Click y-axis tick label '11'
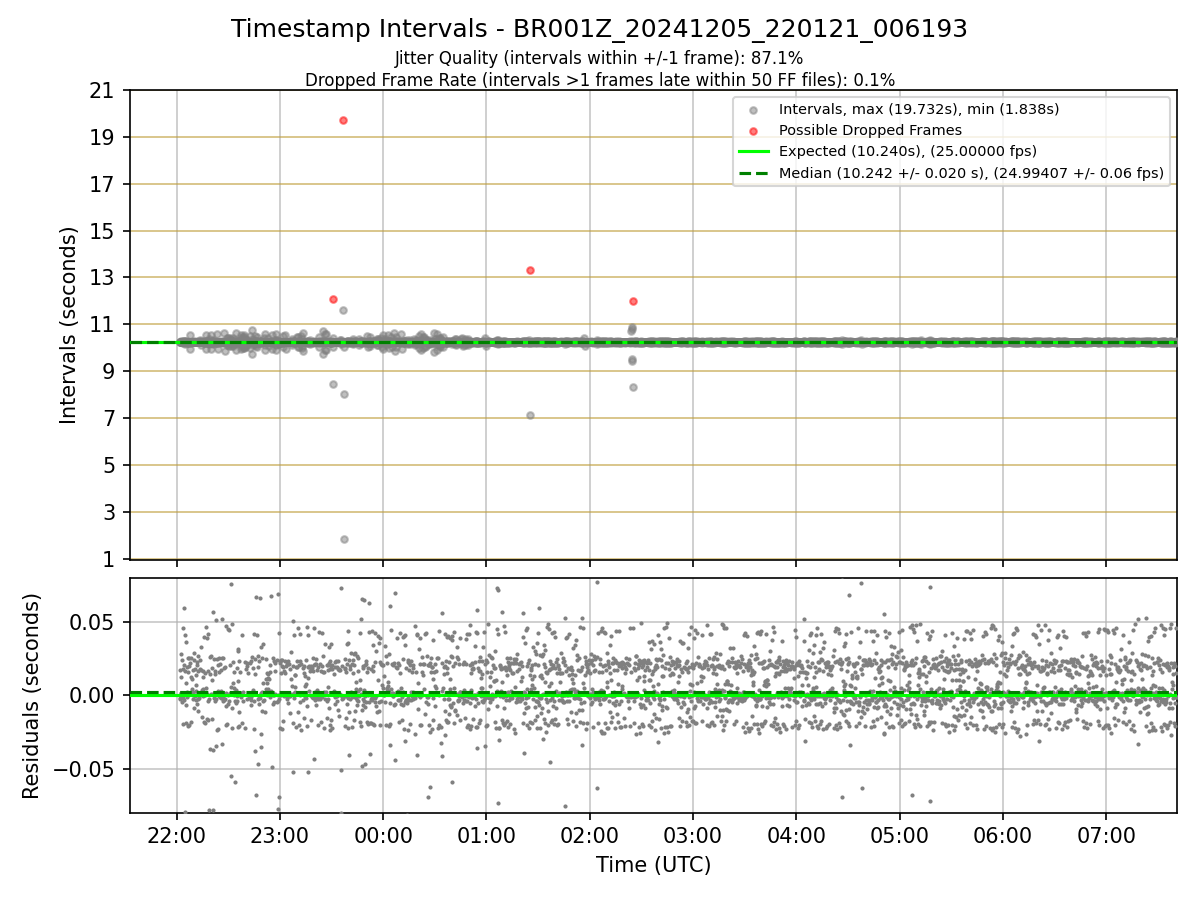The width and height of the screenshot is (1200, 900). point(101,325)
